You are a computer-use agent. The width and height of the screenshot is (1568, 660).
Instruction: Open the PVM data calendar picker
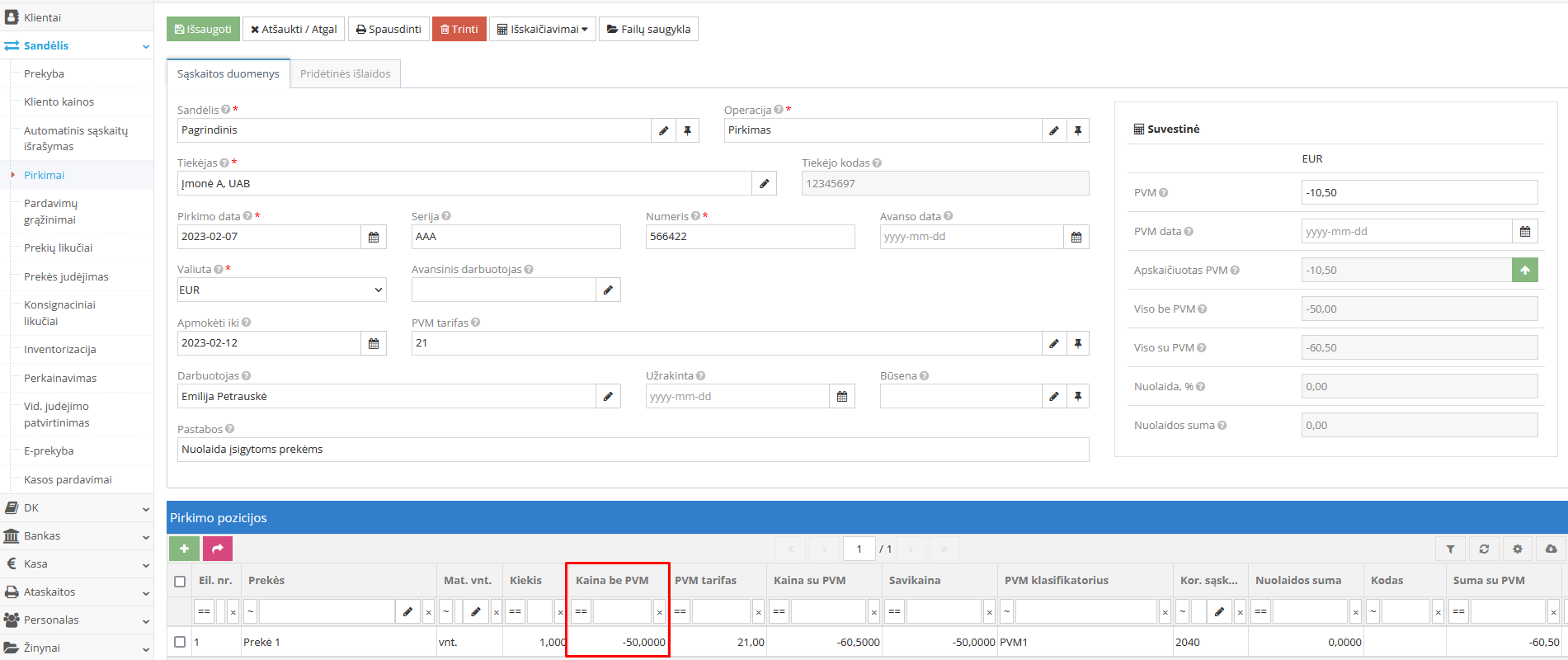click(1524, 232)
